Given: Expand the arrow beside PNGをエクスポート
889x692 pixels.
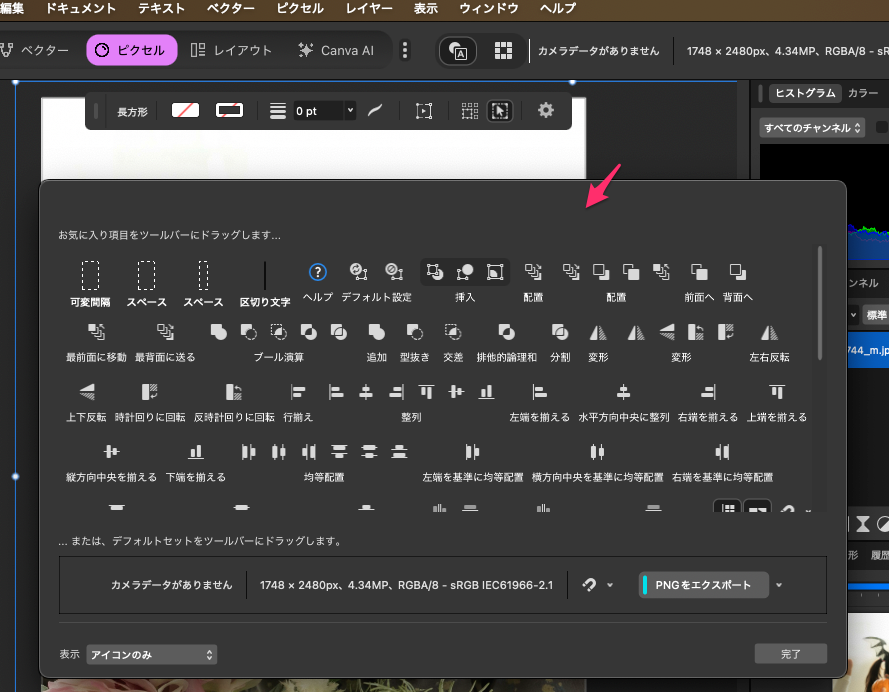Looking at the screenshot, I should coord(778,585).
